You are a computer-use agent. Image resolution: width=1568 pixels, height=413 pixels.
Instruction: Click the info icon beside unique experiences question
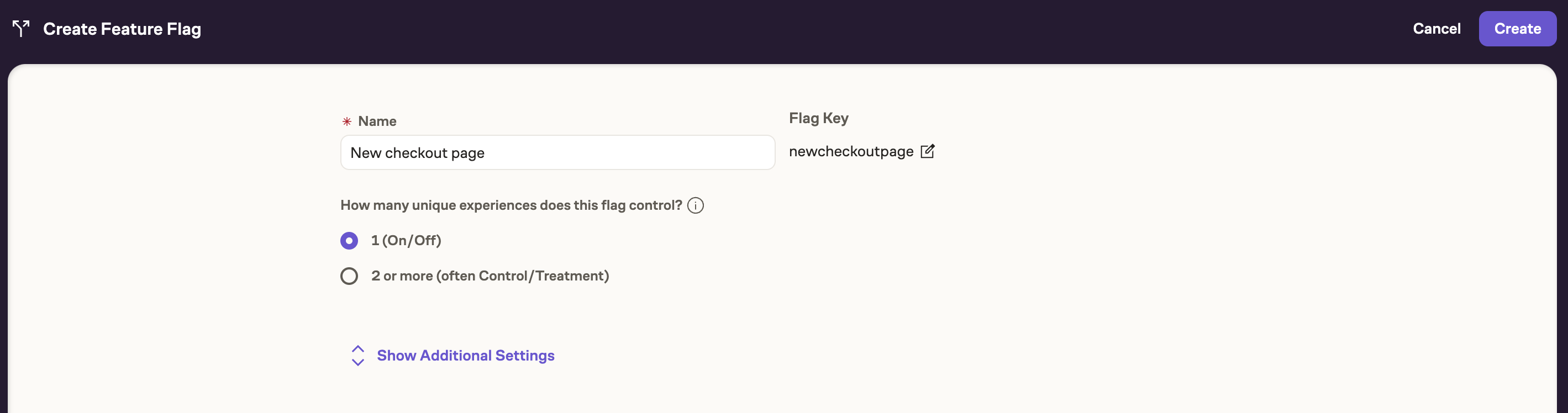pyautogui.click(x=695, y=205)
